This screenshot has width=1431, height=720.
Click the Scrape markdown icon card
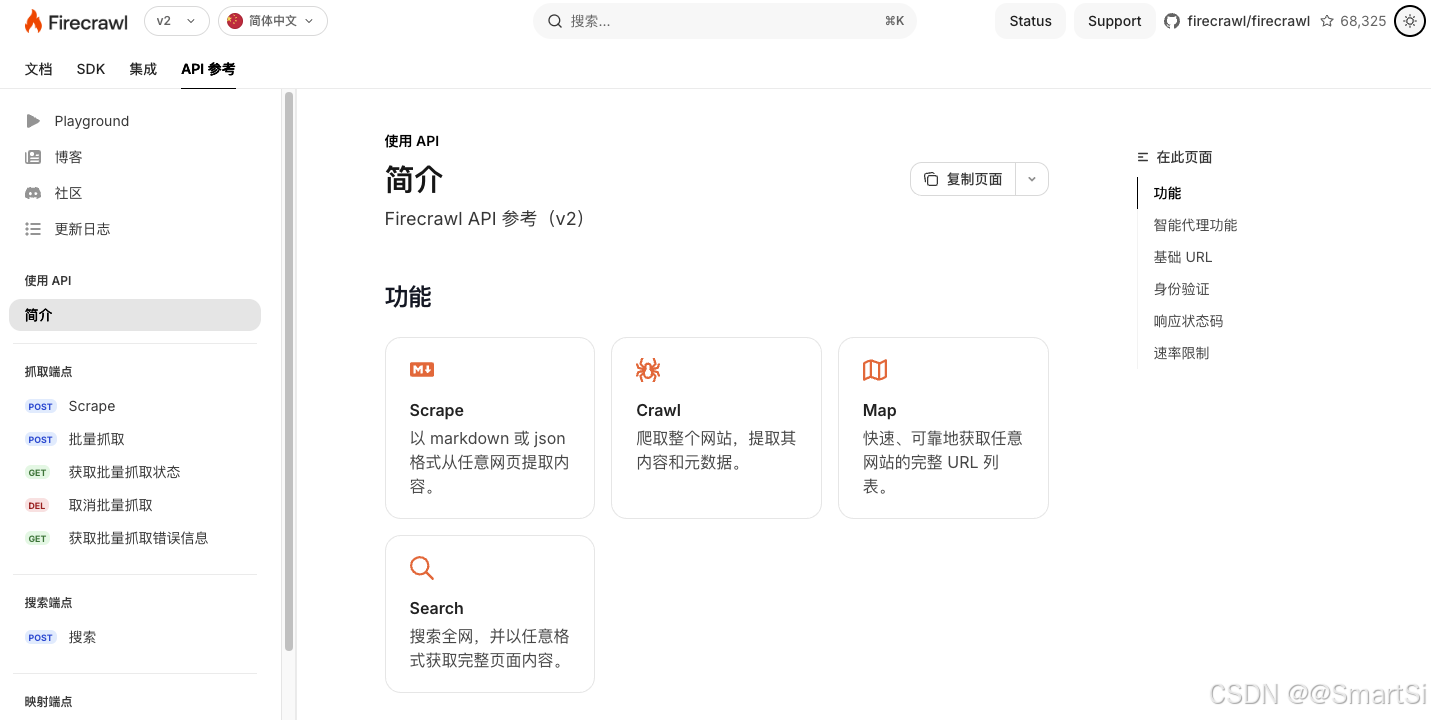pyautogui.click(x=421, y=369)
